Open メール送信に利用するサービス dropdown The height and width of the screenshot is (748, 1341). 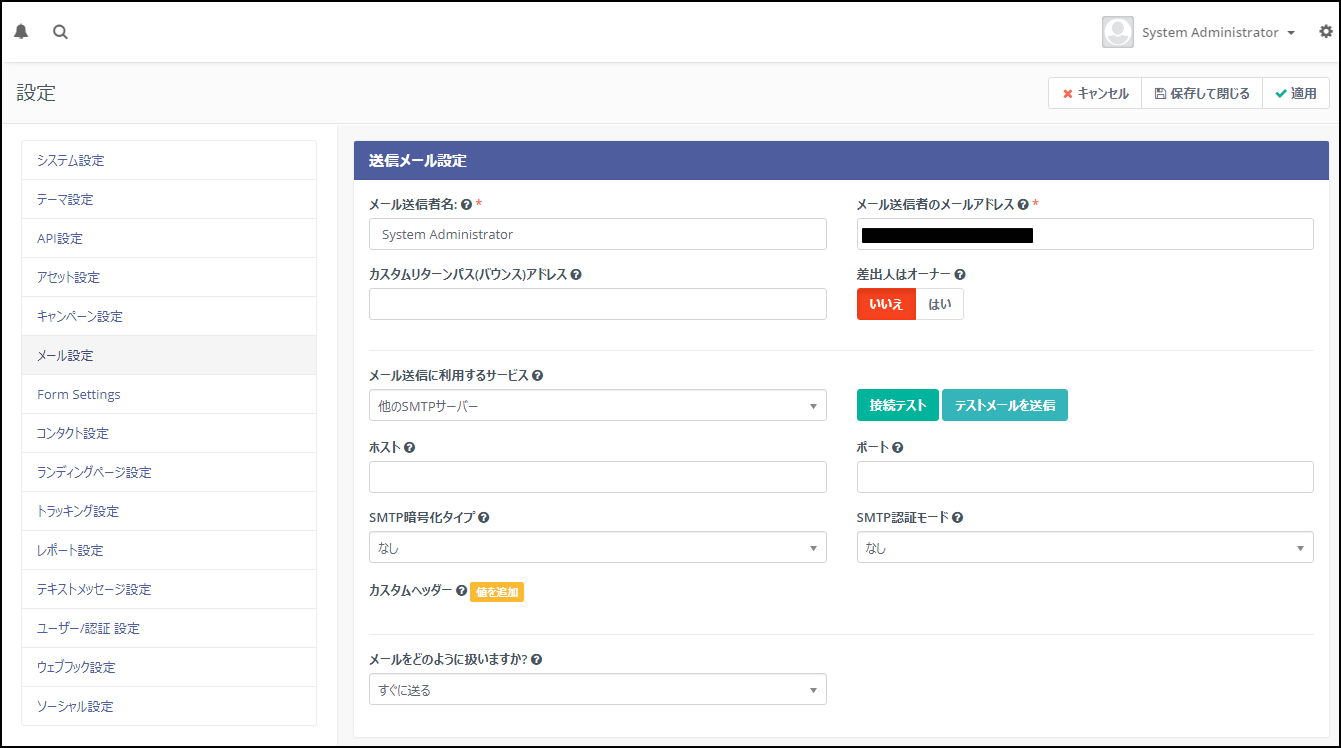click(x=597, y=406)
